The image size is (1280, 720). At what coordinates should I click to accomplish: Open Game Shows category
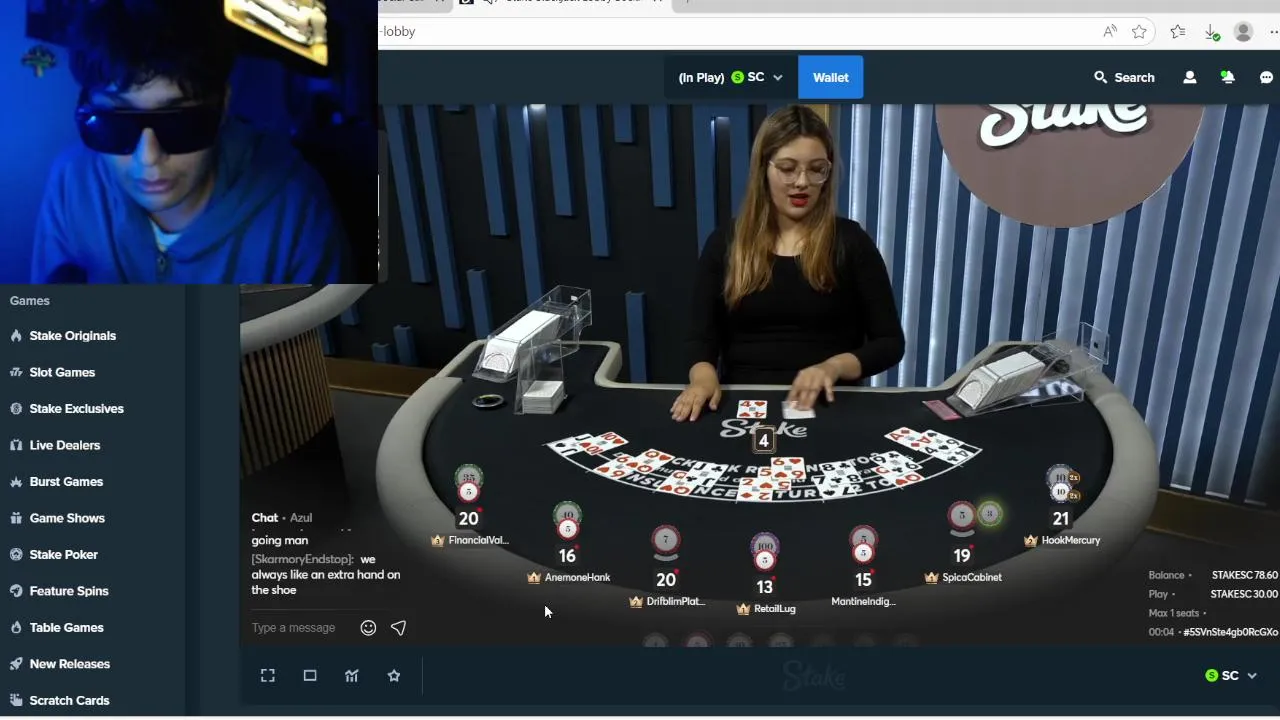click(67, 518)
